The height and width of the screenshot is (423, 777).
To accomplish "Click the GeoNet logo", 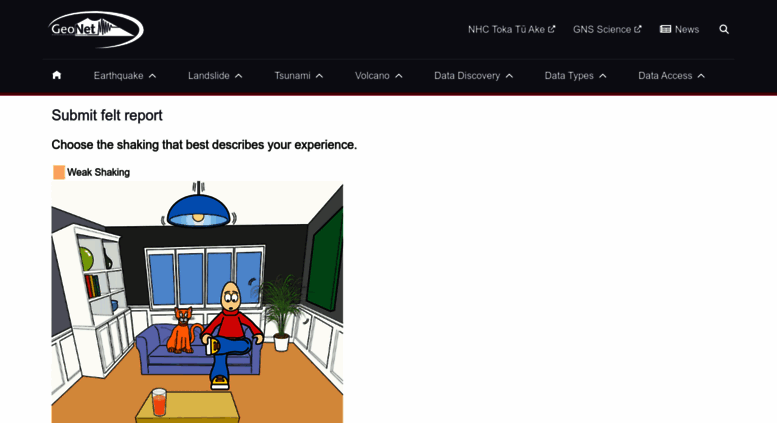I will pyautogui.click(x=96, y=29).
